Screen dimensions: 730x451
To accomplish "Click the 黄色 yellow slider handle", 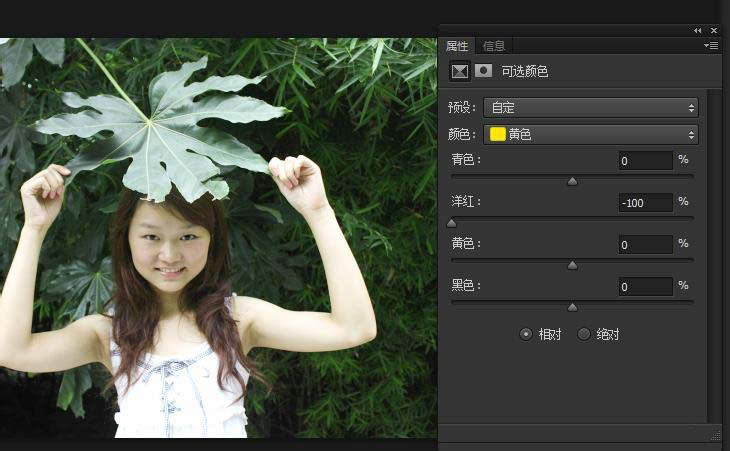I will click(x=573, y=265).
